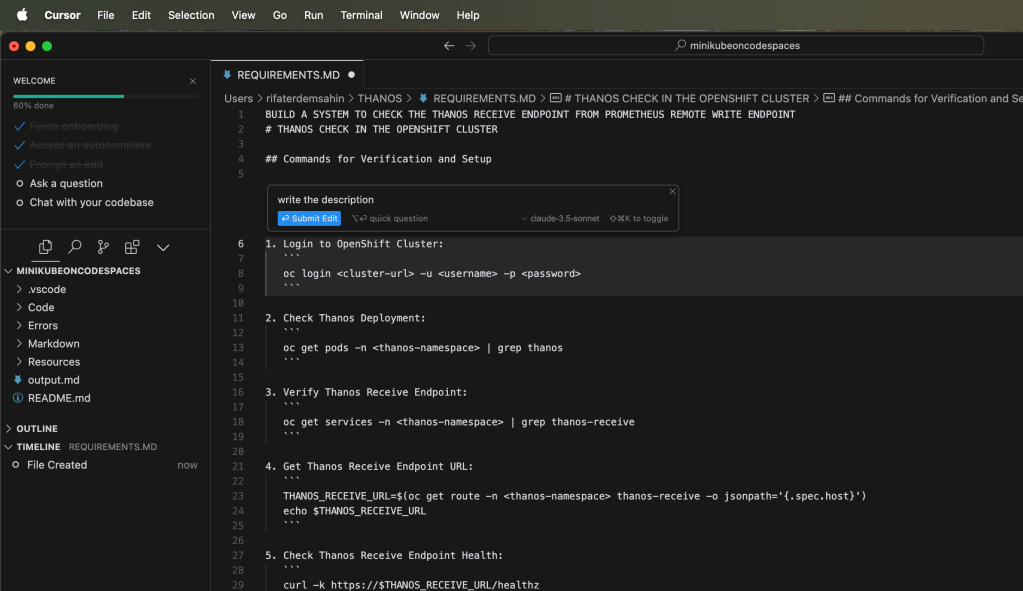Go forward with the right arrow
The height and width of the screenshot is (591, 1023).
470,46
